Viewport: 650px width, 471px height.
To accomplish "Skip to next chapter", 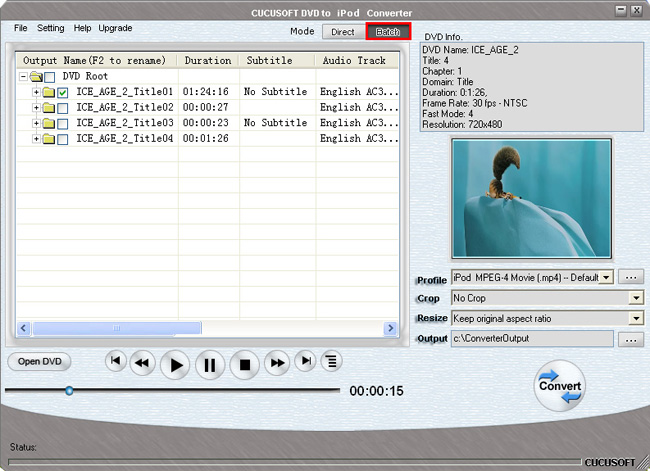I will point(306,361).
